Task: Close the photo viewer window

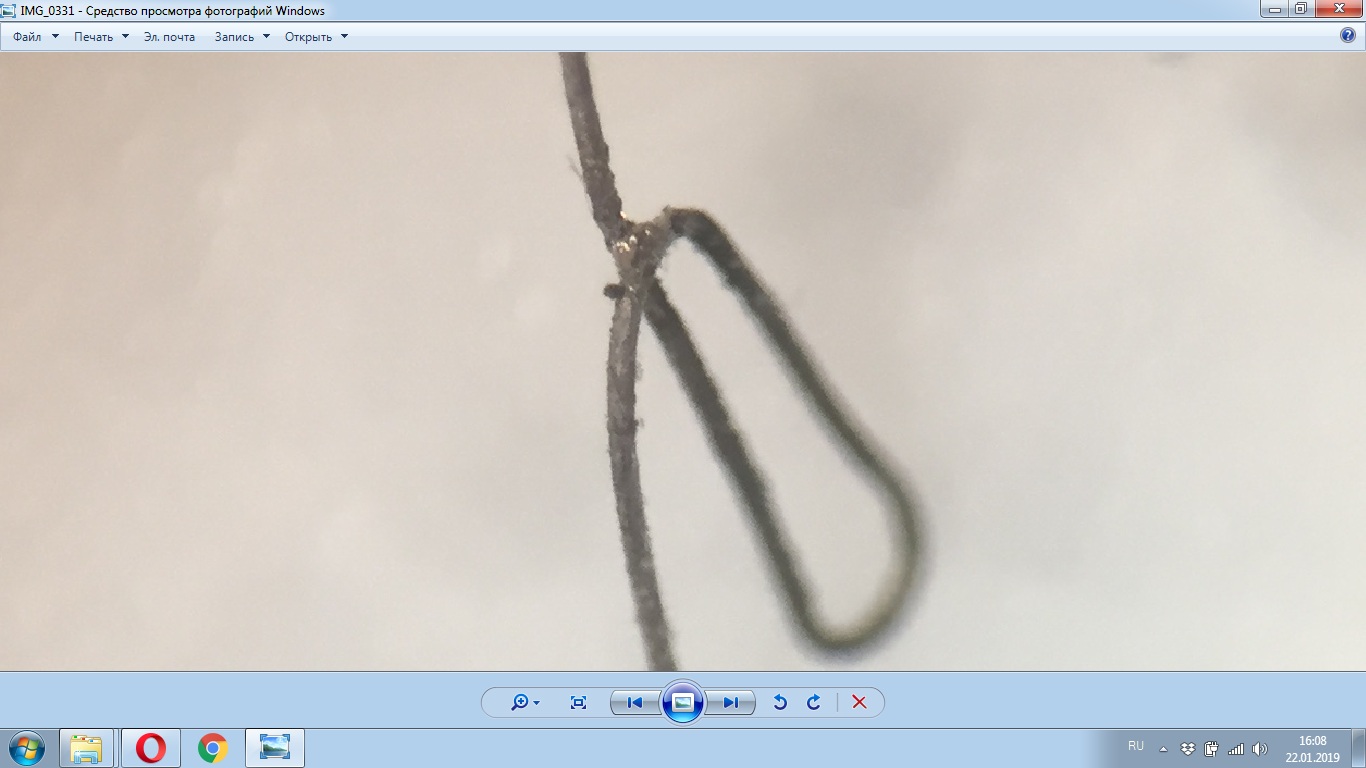Action: [1338, 9]
